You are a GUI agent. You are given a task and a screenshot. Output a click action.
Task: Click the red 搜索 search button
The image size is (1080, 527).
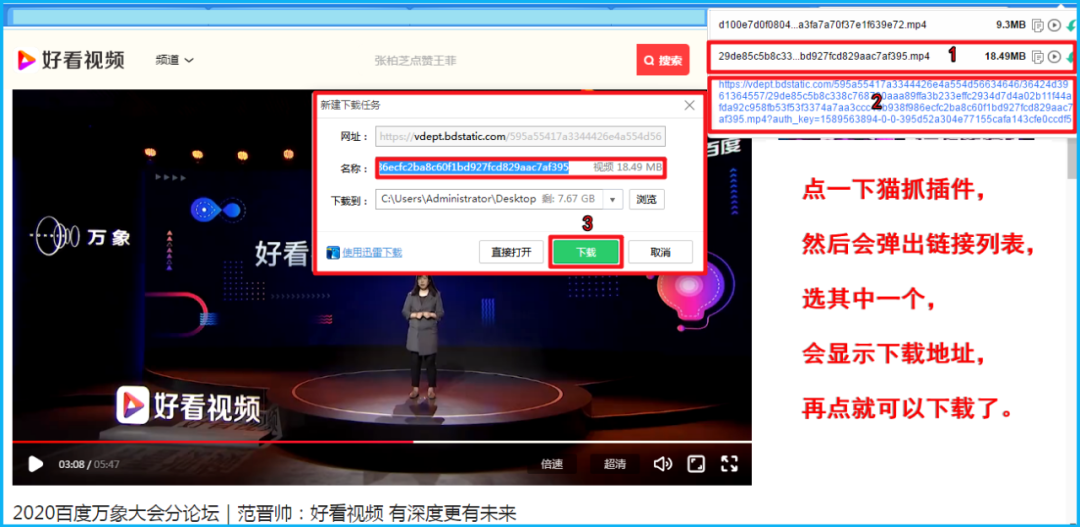click(663, 61)
